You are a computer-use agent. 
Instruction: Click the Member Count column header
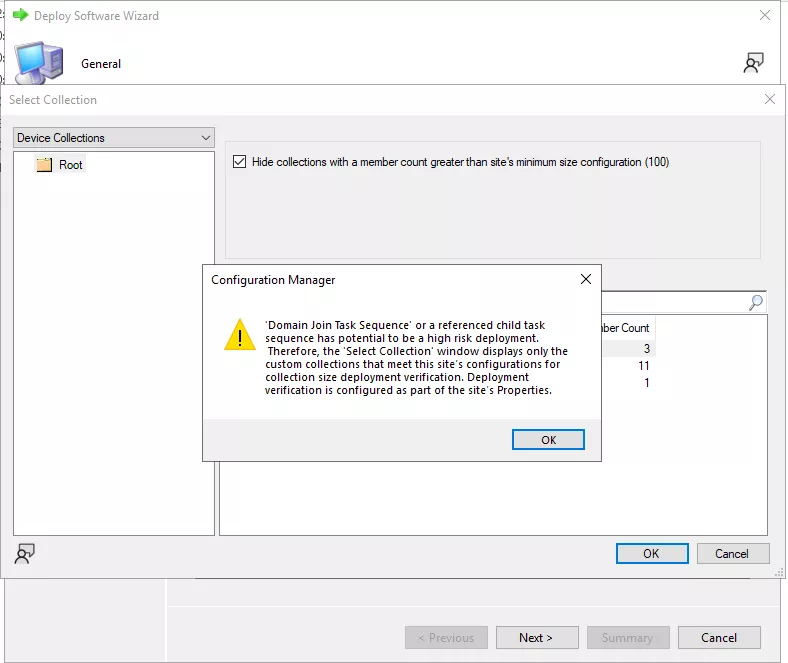pyautogui.click(x=626, y=328)
